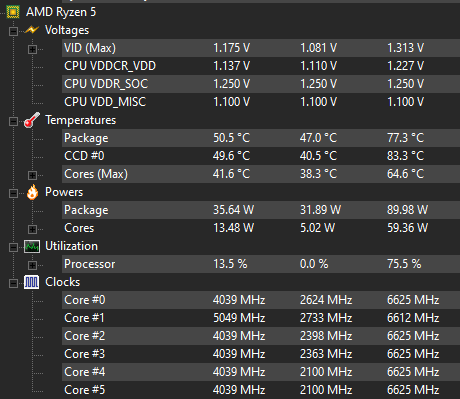
Task: Select the Cores power row label
Action: coord(79,228)
